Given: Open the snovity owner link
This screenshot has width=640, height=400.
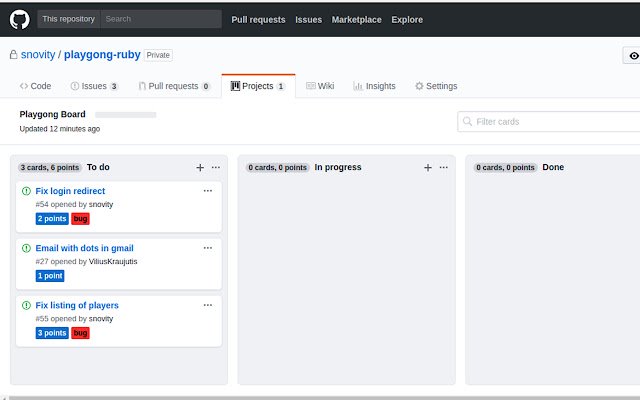Looking at the screenshot, I should coord(38,55).
